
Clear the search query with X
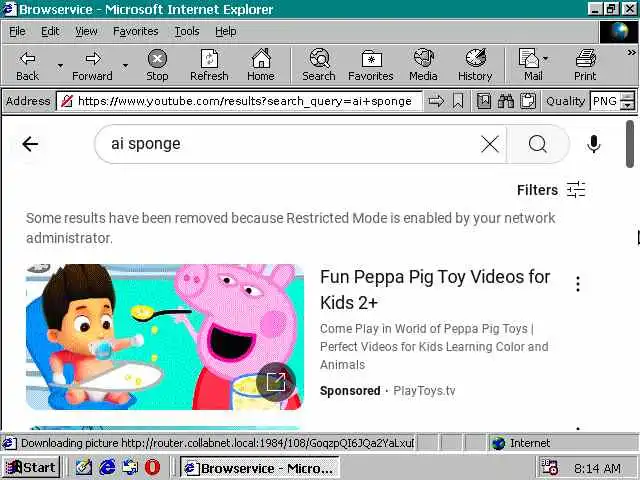[x=490, y=144]
